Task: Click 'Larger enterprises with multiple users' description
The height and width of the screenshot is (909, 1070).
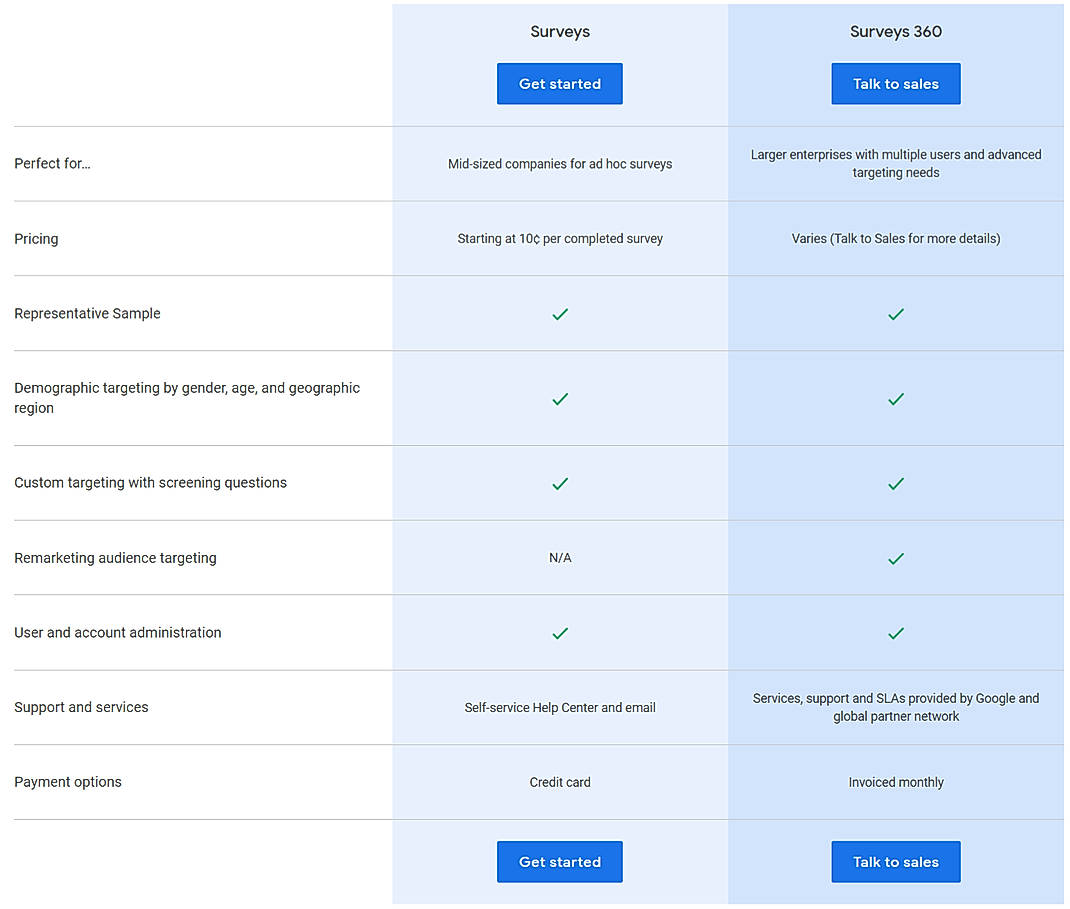Action: [x=895, y=164]
